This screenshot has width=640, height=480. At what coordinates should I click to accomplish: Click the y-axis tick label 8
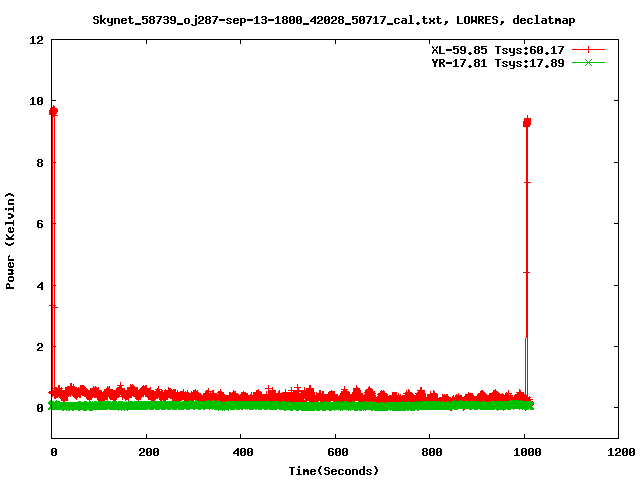click(x=40, y=163)
